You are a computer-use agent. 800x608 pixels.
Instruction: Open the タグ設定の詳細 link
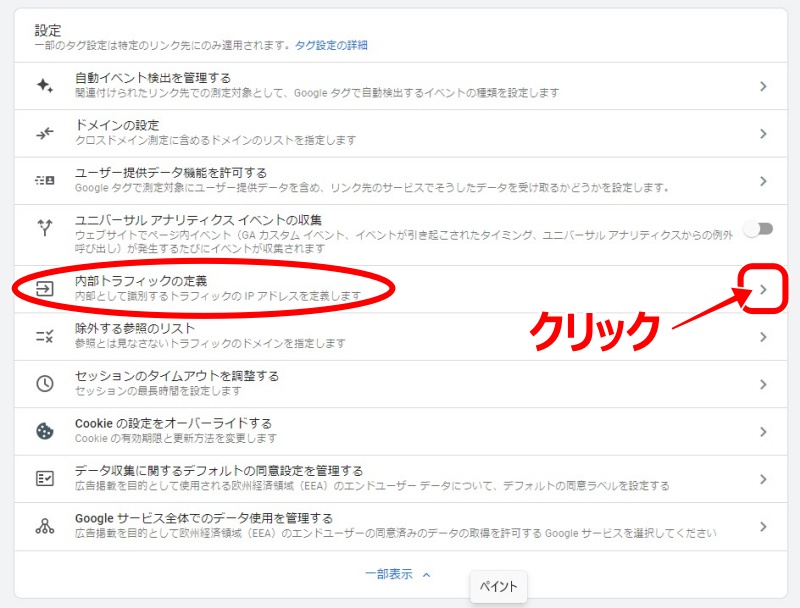331,45
